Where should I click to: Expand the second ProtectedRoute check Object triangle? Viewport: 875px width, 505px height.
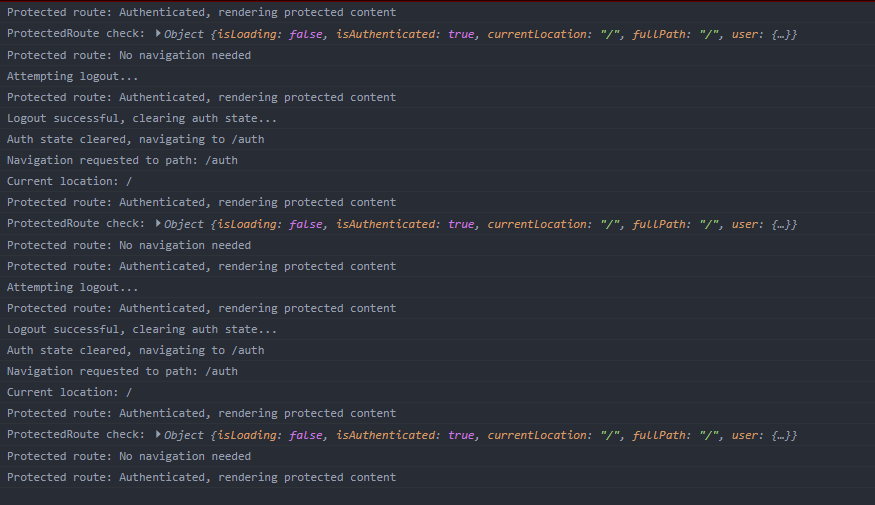[x=158, y=224]
